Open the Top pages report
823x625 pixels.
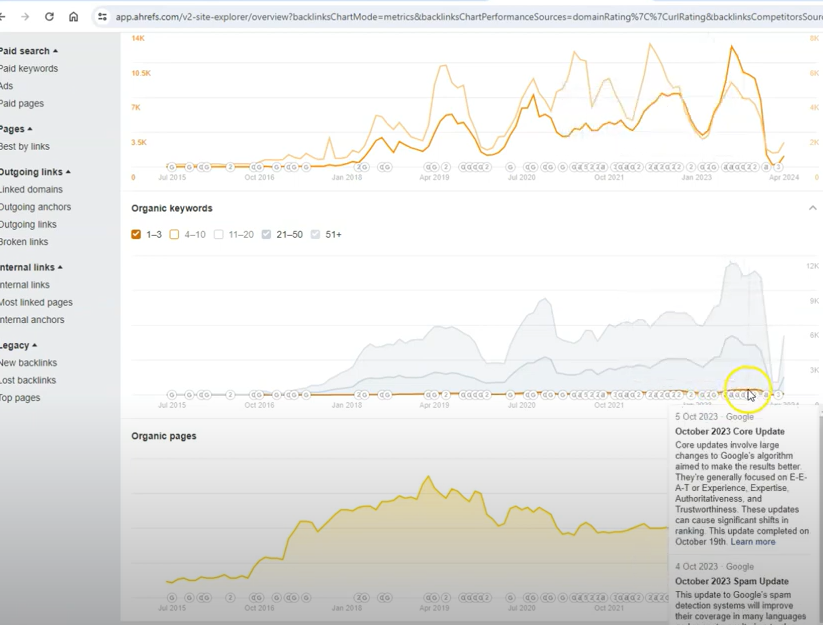20,398
